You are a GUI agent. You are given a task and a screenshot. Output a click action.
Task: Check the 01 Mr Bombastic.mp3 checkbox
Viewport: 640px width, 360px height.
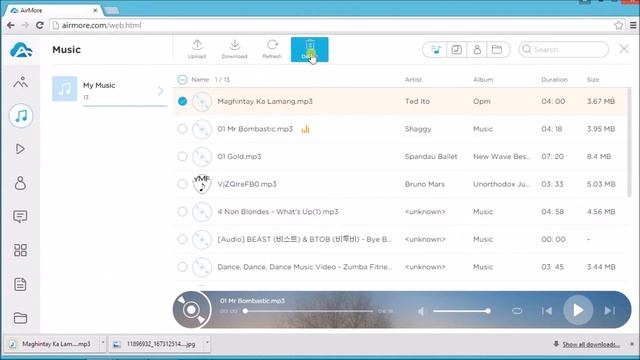point(182,129)
